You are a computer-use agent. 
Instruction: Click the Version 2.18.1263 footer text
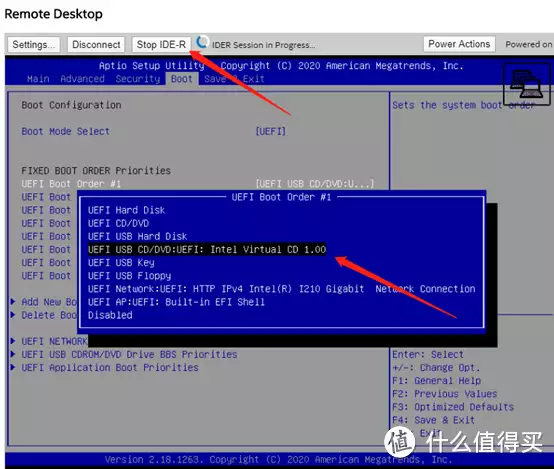[x=278, y=459]
